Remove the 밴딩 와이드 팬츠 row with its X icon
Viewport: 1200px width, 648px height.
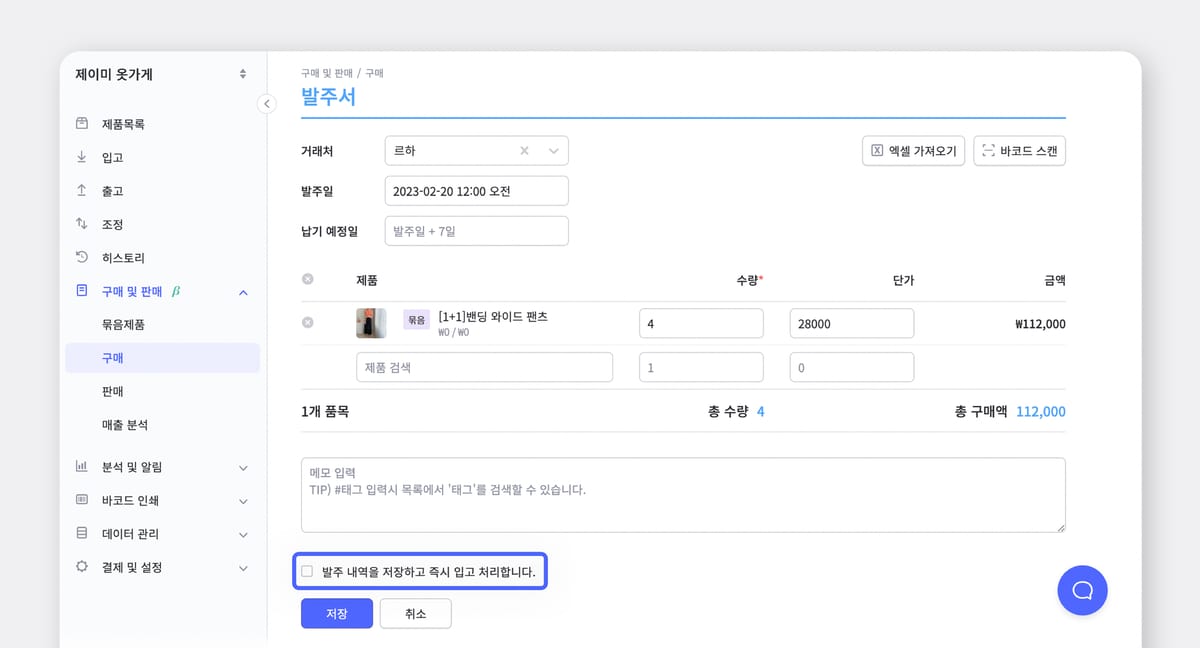point(308,322)
